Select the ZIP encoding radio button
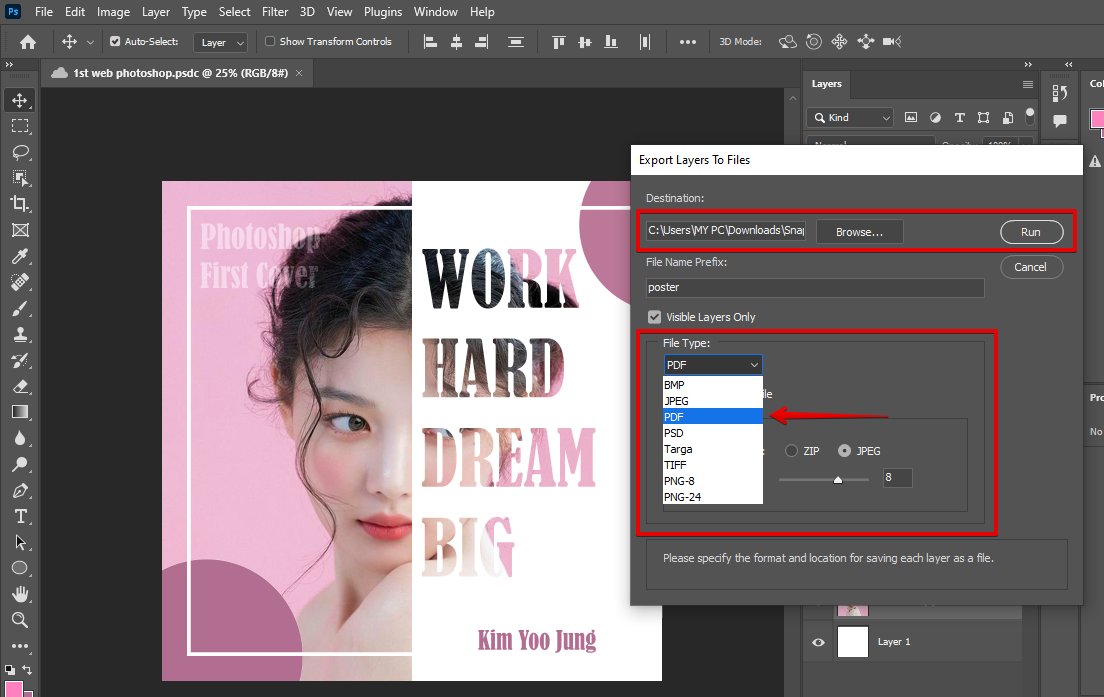This screenshot has width=1104, height=697. tap(792, 451)
